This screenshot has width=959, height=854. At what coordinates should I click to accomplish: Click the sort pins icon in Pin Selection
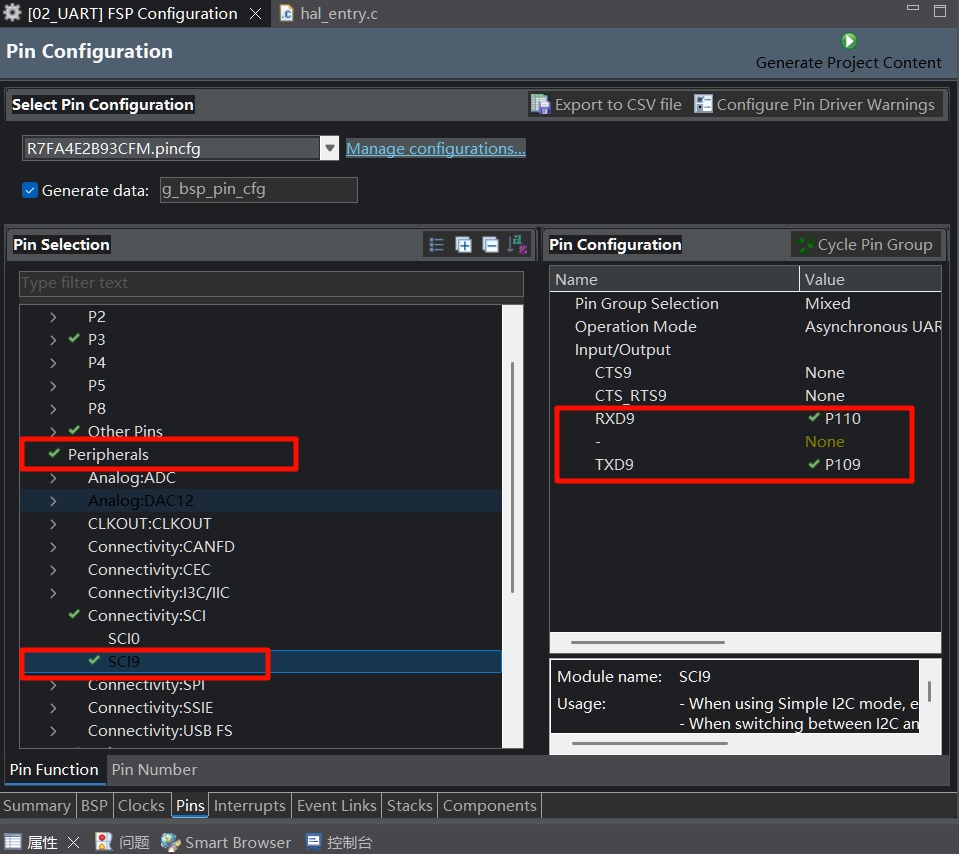pos(517,245)
